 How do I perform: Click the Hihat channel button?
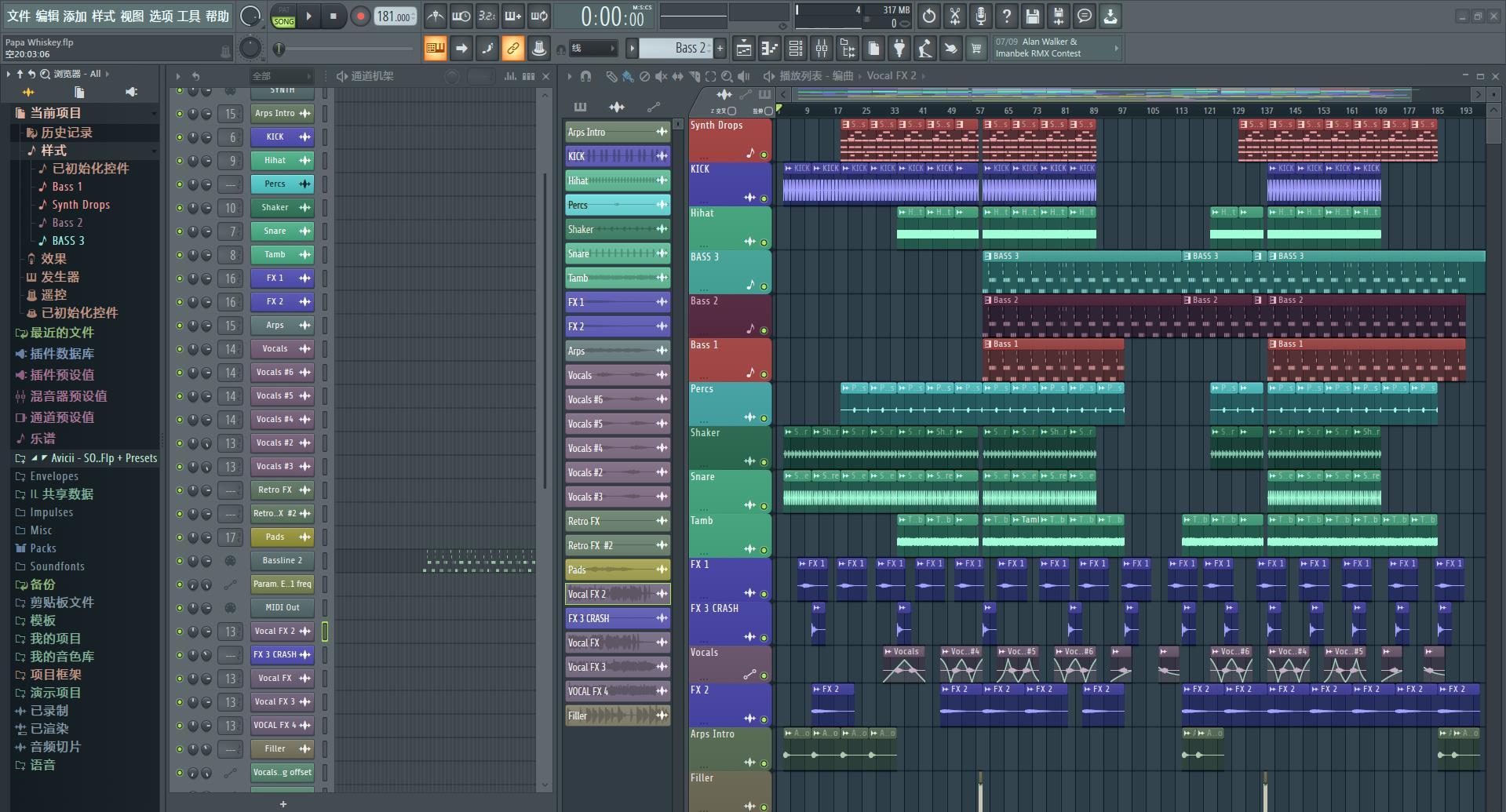point(283,160)
